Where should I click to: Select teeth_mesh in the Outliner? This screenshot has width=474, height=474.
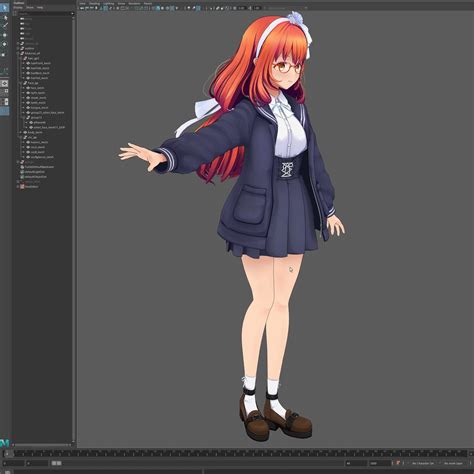38,103
